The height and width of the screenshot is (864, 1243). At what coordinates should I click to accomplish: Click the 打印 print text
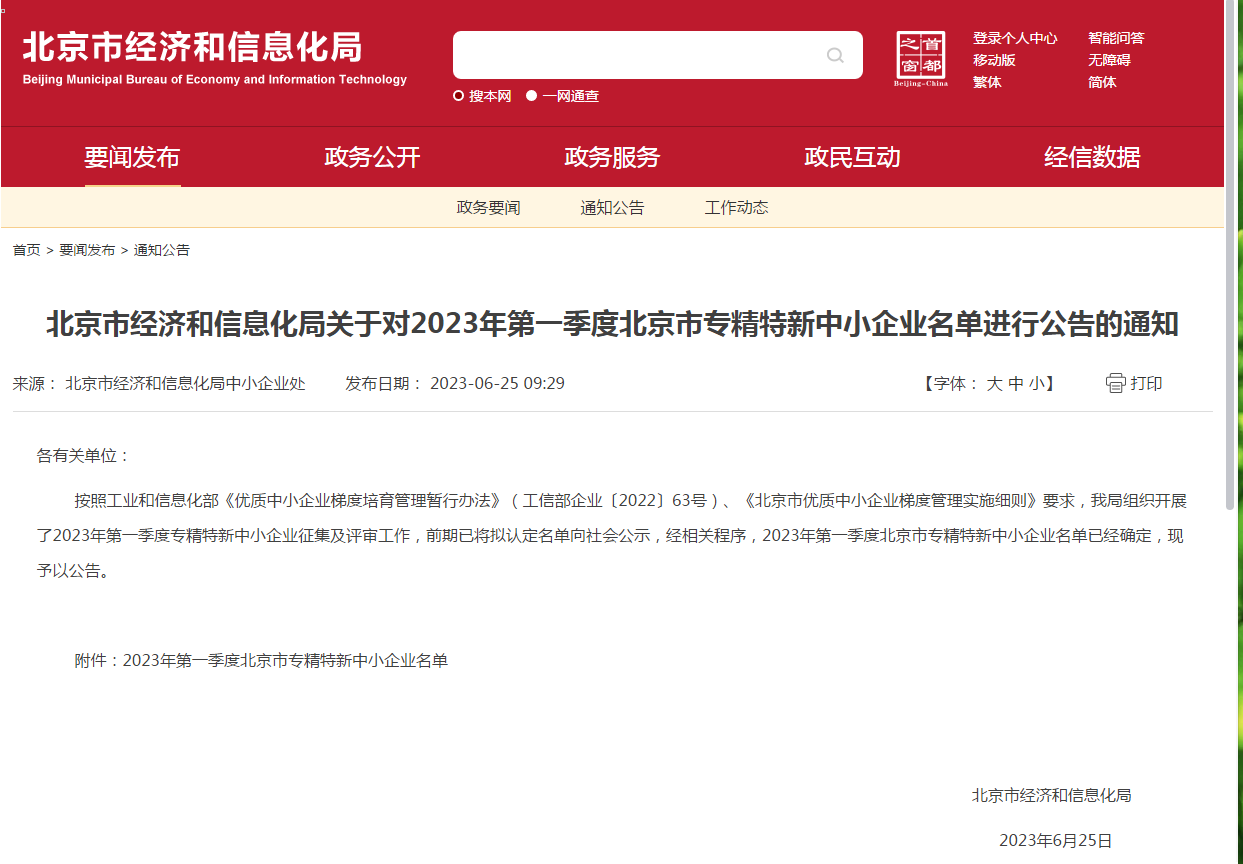(1147, 383)
